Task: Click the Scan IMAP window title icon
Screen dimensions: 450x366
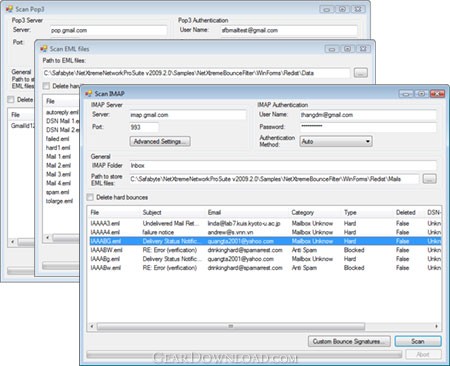Action: click(88, 93)
